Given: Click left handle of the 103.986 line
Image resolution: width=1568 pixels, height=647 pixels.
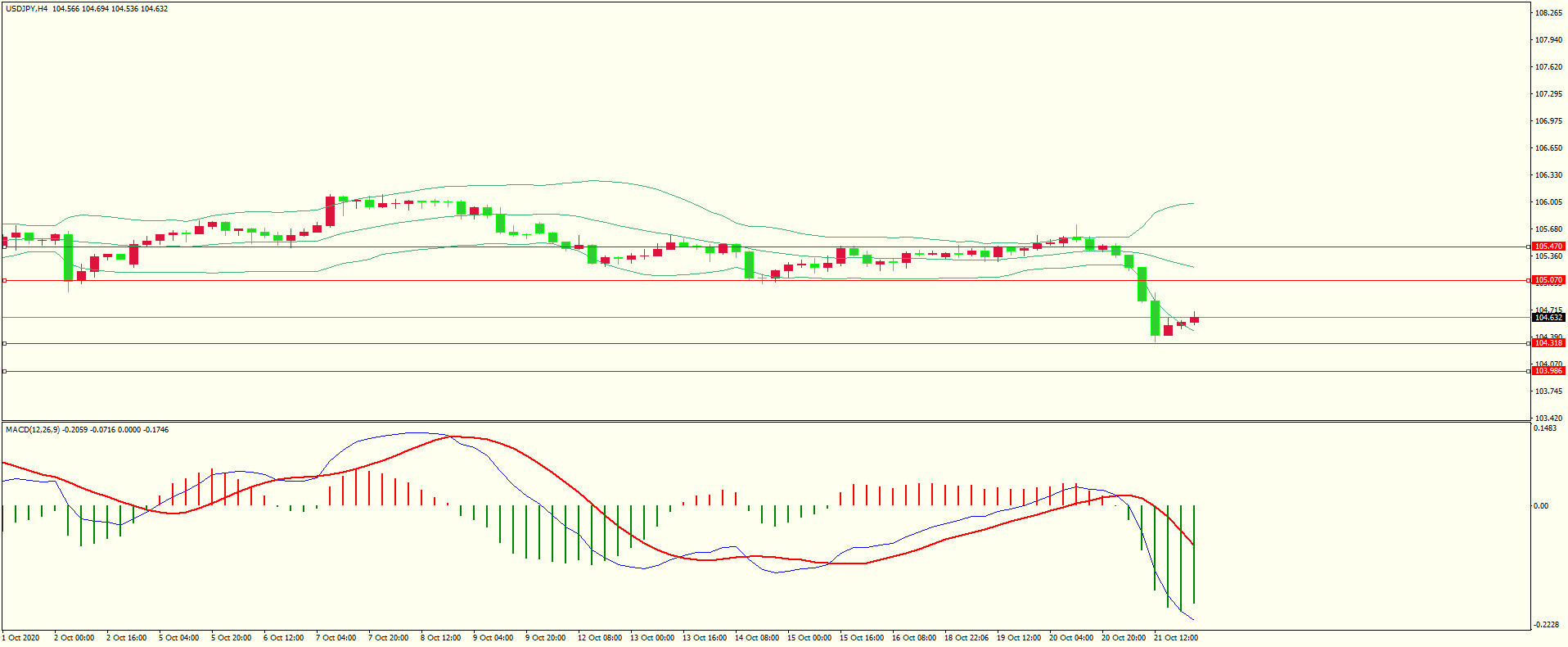Looking at the screenshot, I should (4, 372).
